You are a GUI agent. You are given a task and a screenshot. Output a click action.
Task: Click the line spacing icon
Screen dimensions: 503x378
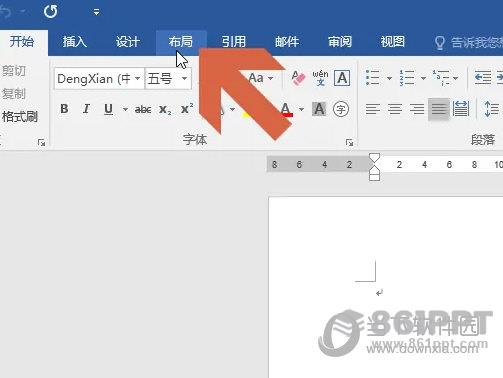[x=491, y=109]
